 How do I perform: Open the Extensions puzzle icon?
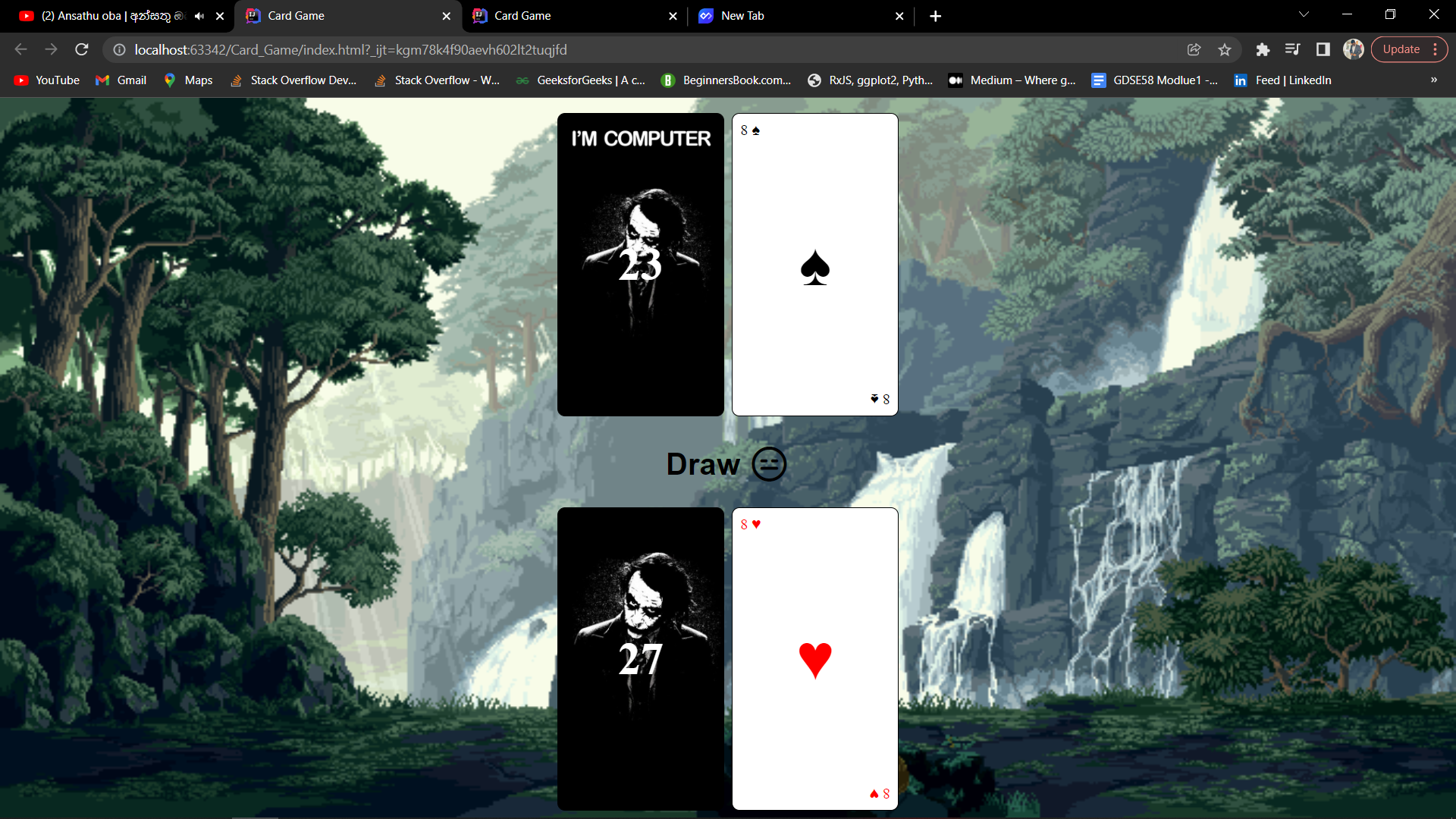coord(1263,49)
